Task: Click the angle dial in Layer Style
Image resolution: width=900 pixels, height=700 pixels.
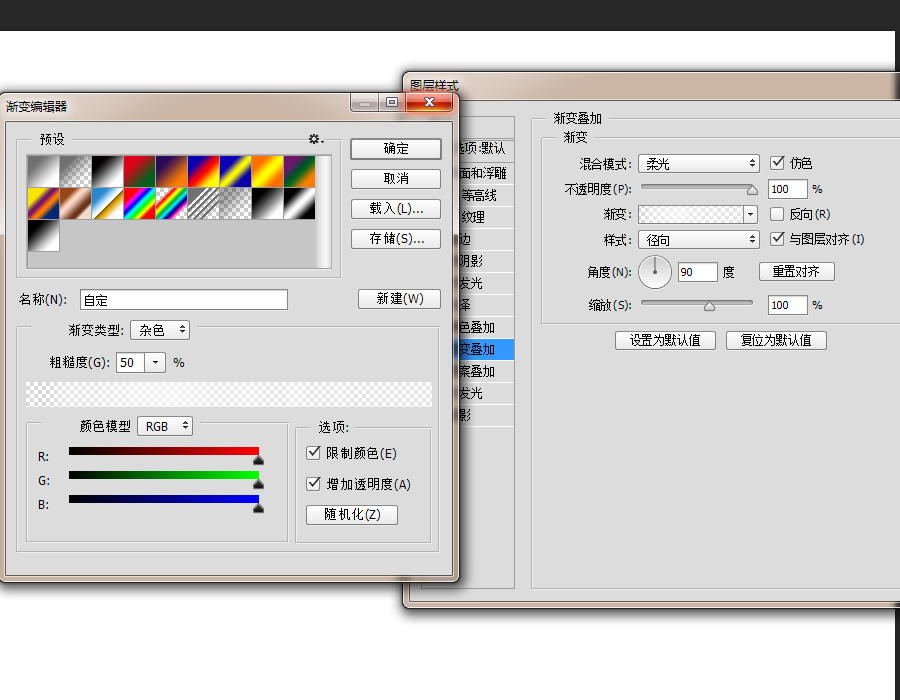Action: tap(655, 272)
